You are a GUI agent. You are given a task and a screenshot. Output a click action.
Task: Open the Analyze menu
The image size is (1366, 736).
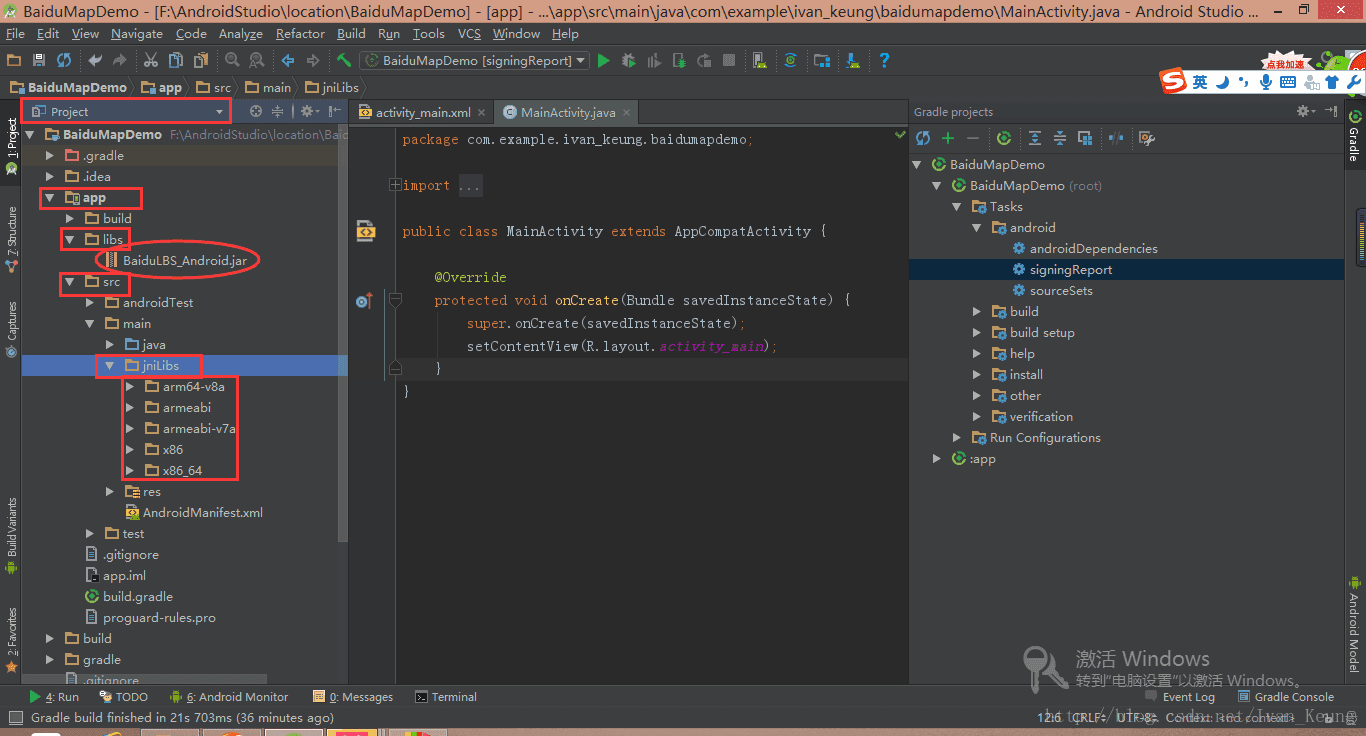(240, 34)
